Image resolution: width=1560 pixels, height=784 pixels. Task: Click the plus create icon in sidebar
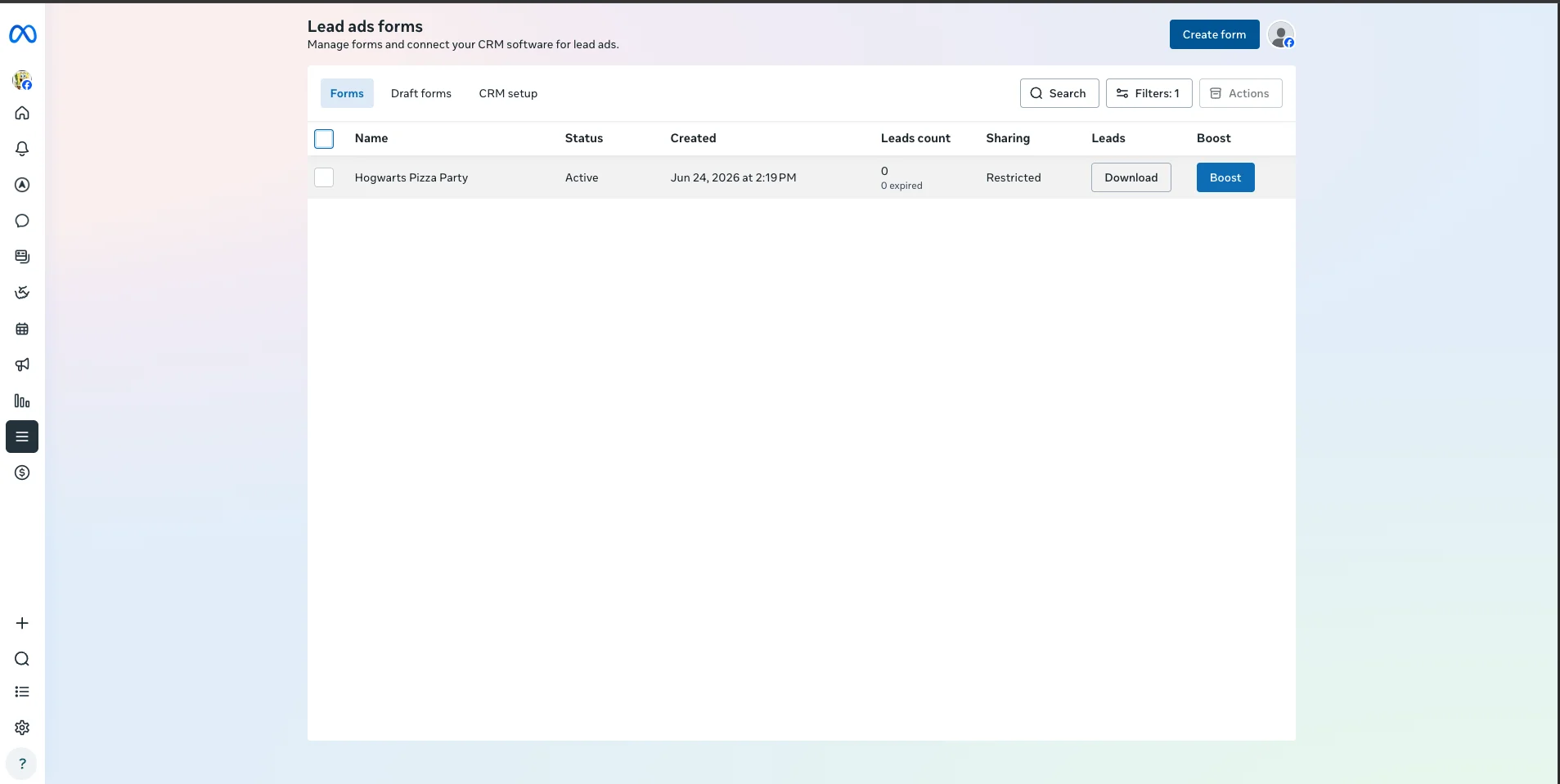22,623
